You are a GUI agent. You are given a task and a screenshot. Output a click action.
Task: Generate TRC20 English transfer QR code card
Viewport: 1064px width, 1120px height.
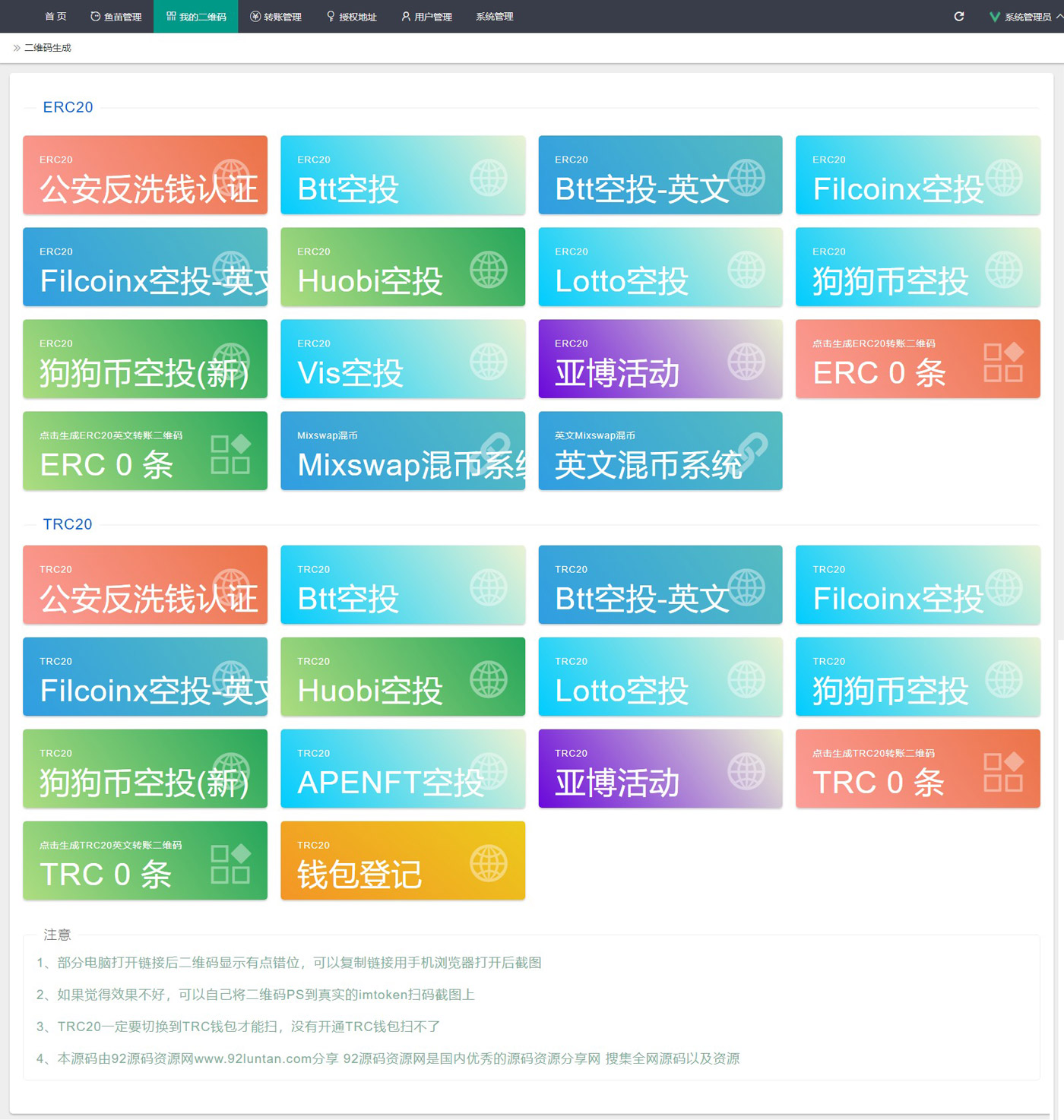[x=145, y=860]
